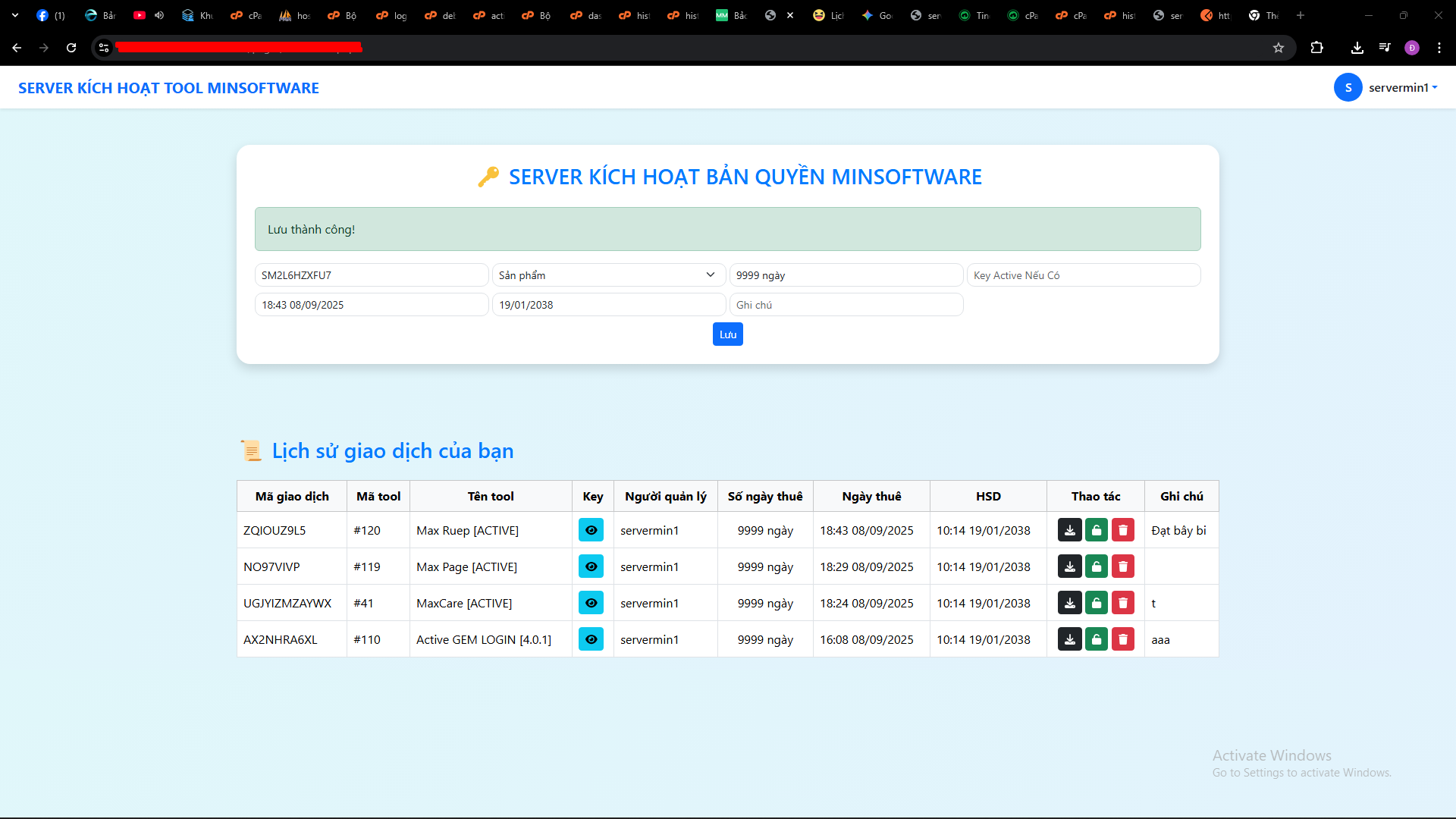The height and width of the screenshot is (819, 1456).
Task: Switch to the 'hos' browser tab
Action: [294, 15]
